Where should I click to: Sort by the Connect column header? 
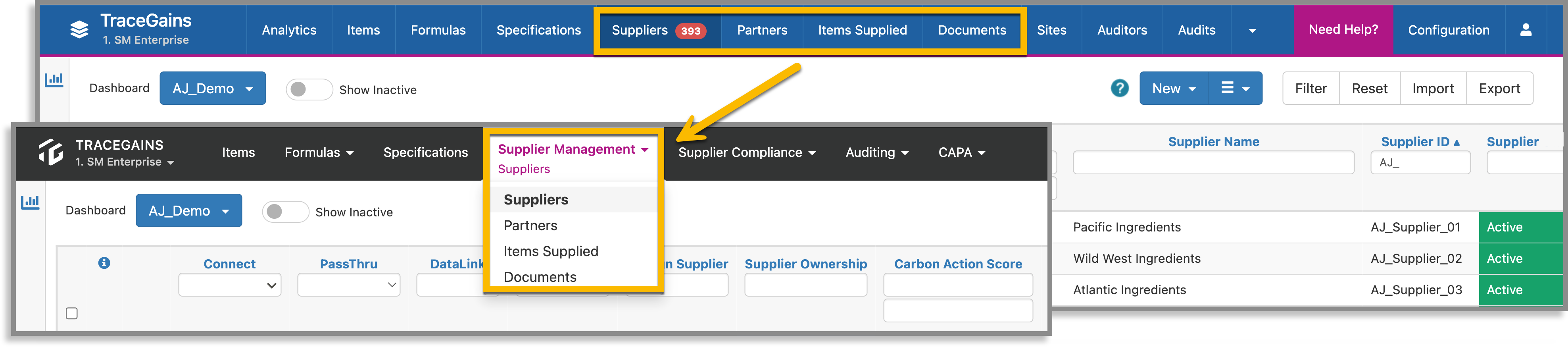pyautogui.click(x=229, y=264)
